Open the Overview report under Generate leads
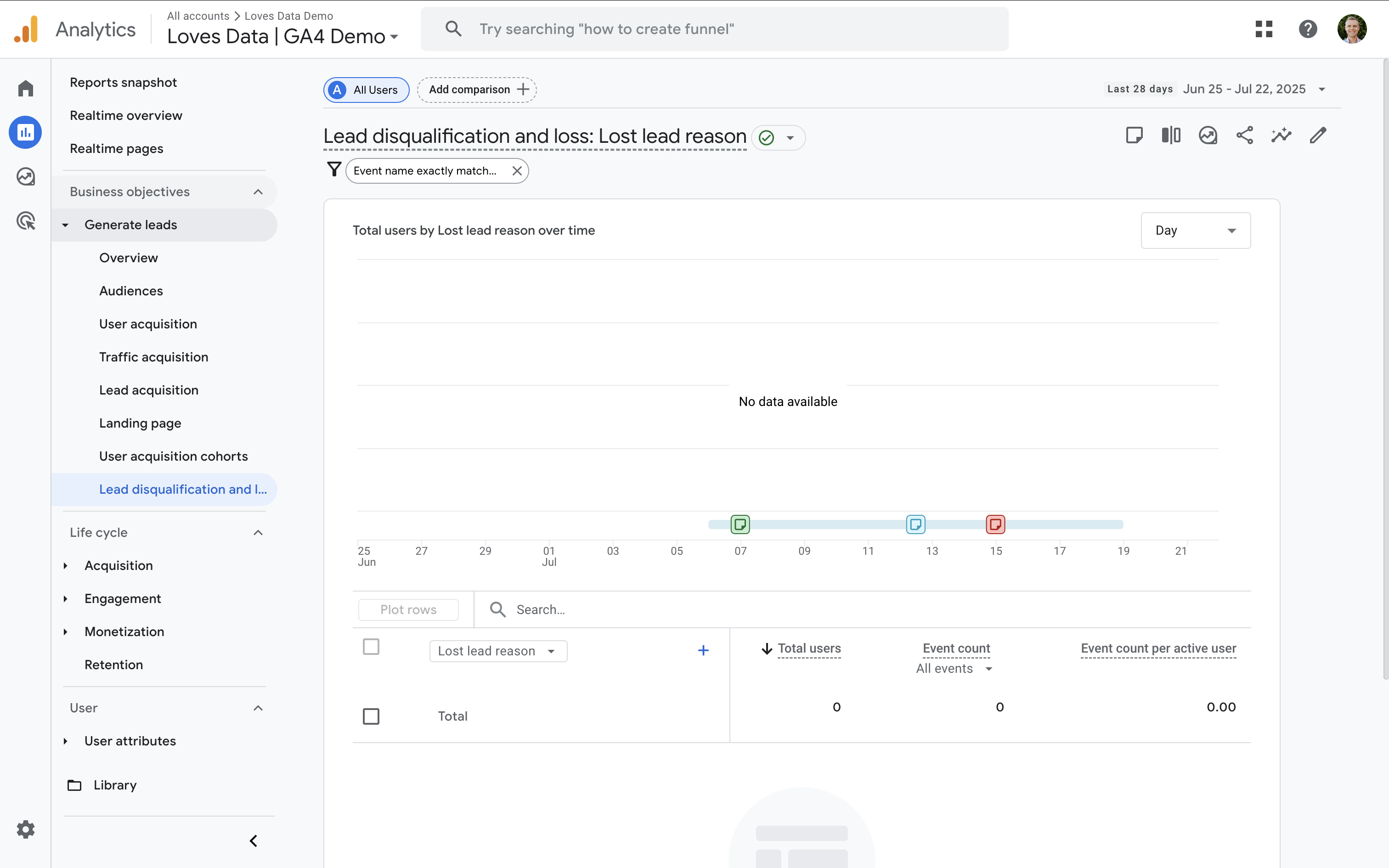Viewport: 1389px width, 868px height. pos(129,258)
